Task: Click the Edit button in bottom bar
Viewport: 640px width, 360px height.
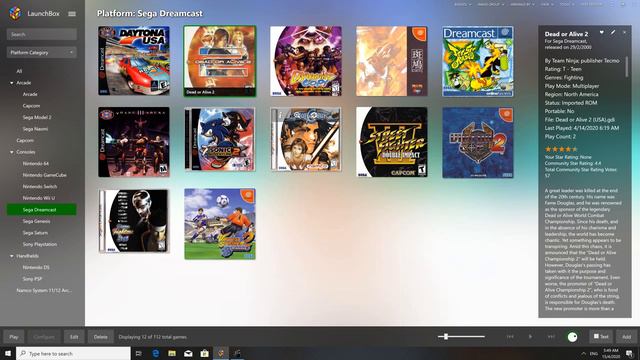Action: [x=74, y=337]
